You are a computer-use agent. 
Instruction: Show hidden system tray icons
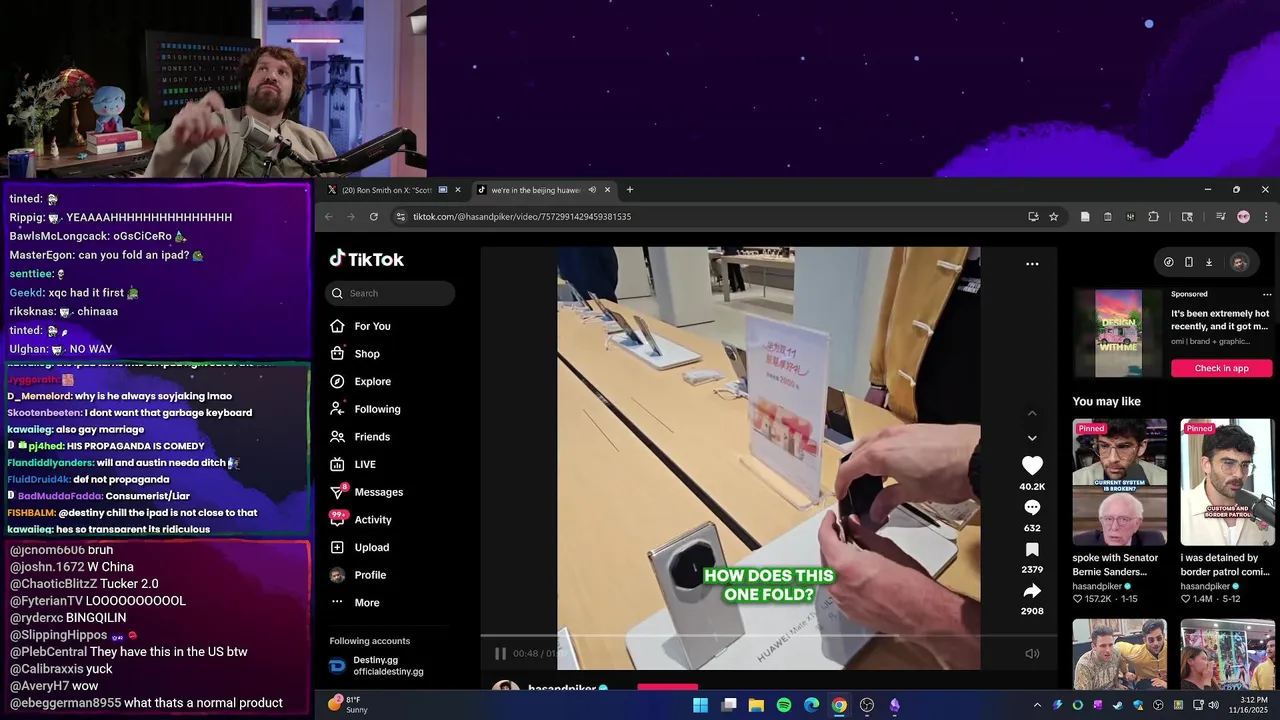pyautogui.click(x=1036, y=705)
